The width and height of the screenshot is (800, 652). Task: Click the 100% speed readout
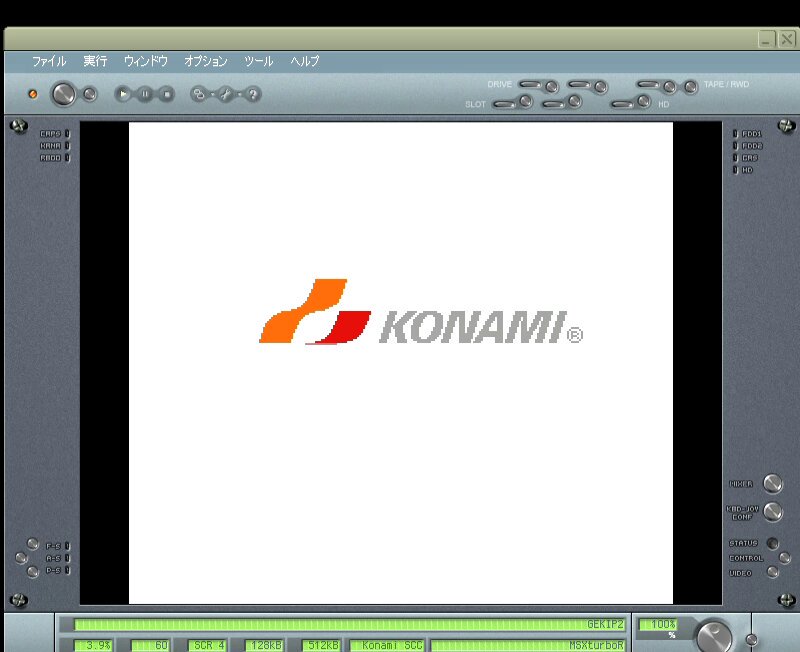pos(659,624)
